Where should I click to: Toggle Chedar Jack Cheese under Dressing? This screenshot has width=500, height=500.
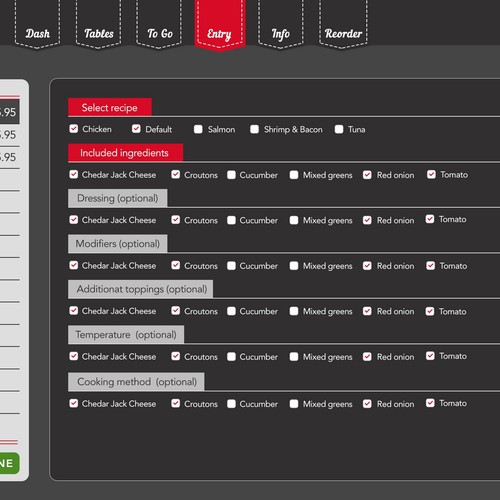[74, 220]
